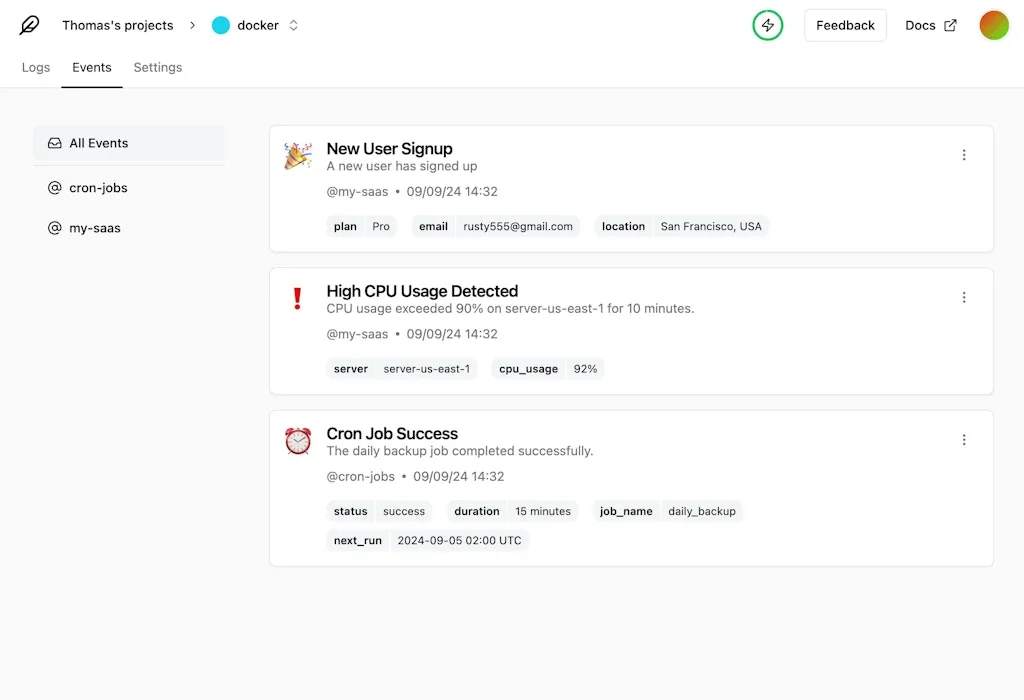Click the party popper emoji on New User Signup

click(297, 155)
